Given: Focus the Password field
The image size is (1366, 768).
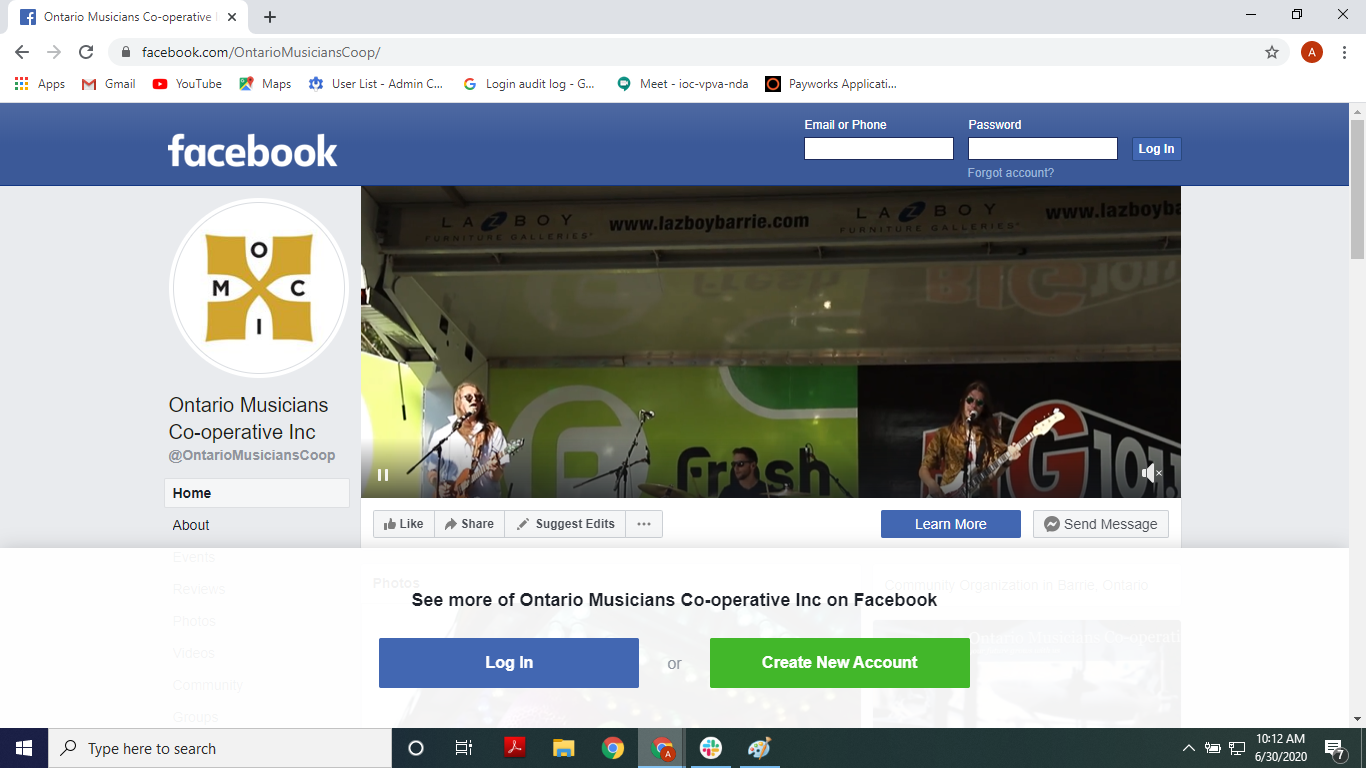Looking at the screenshot, I should click(1043, 149).
